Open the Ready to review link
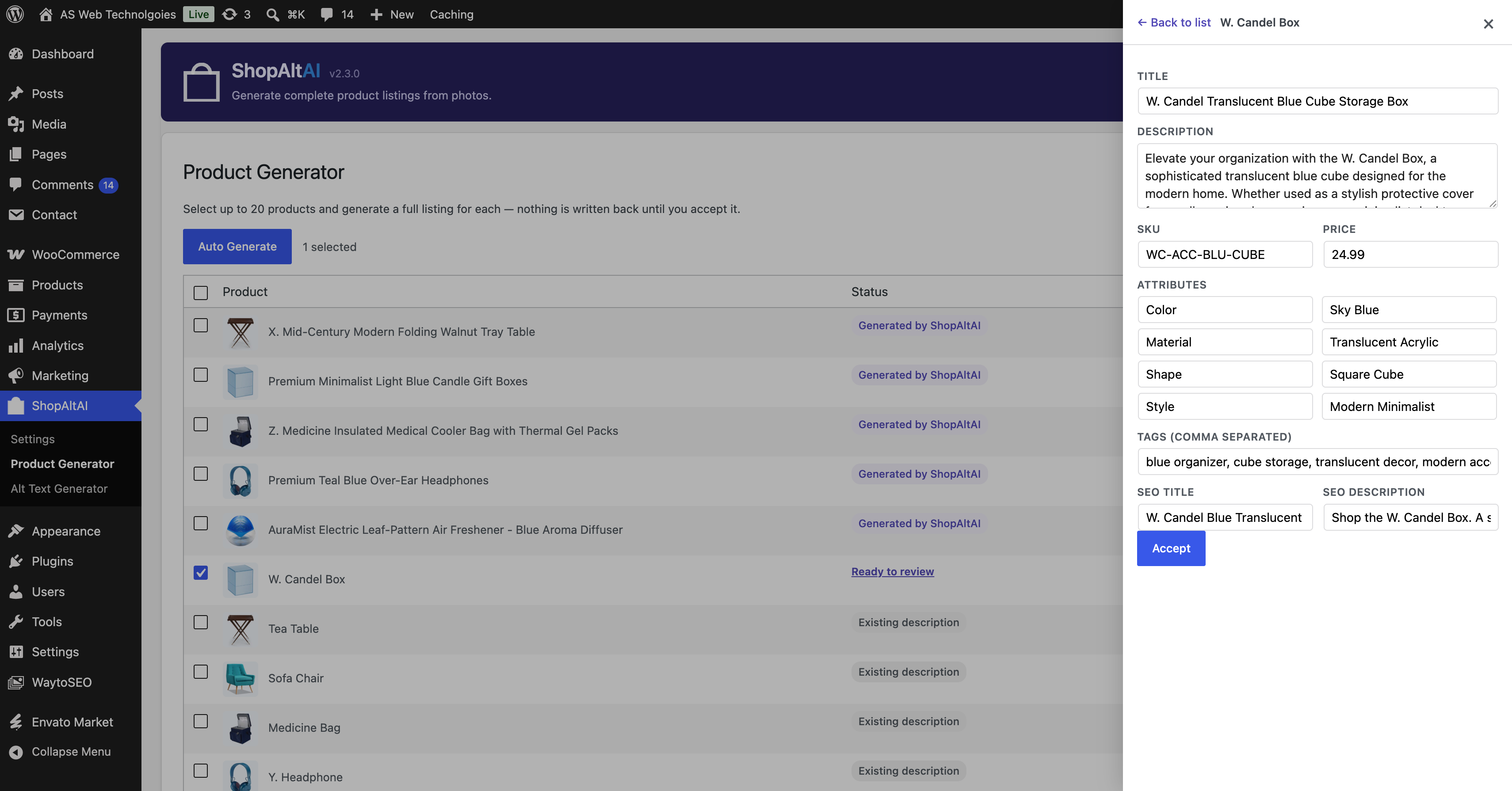The image size is (1512, 791). [892, 571]
